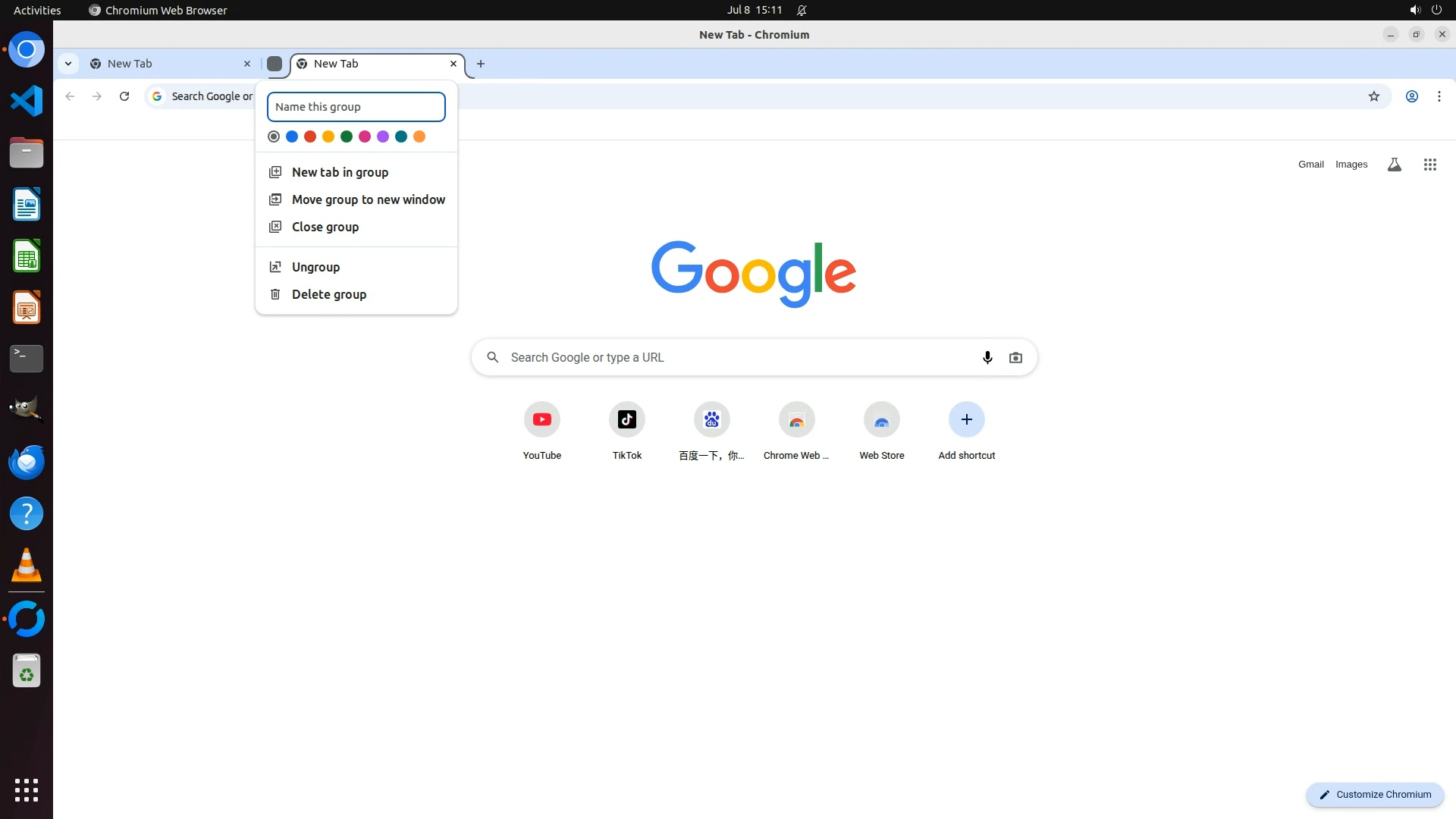Select New tab in group
The image size is (1456, 819).
(x=340, y=172)
